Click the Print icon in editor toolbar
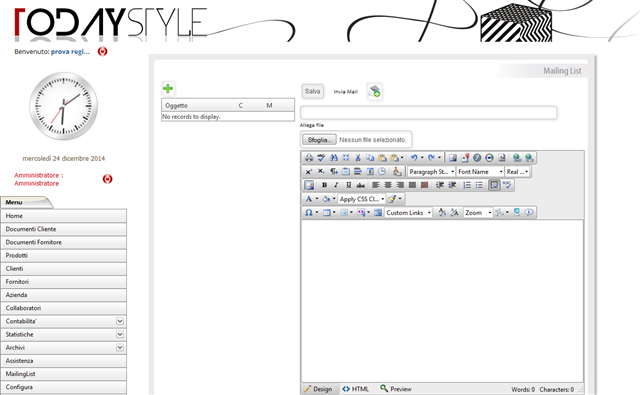This screenshot has width=640, height=395. [309, 158]
